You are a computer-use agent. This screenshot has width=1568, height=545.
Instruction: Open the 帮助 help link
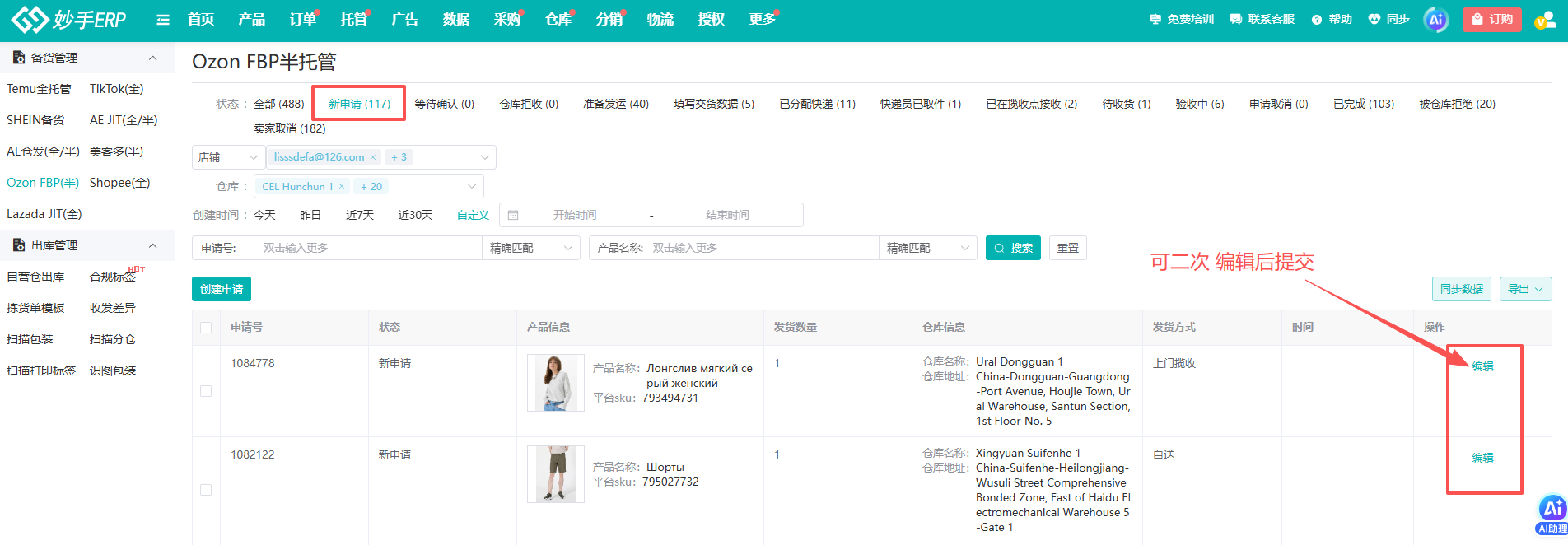point(1332,19)
